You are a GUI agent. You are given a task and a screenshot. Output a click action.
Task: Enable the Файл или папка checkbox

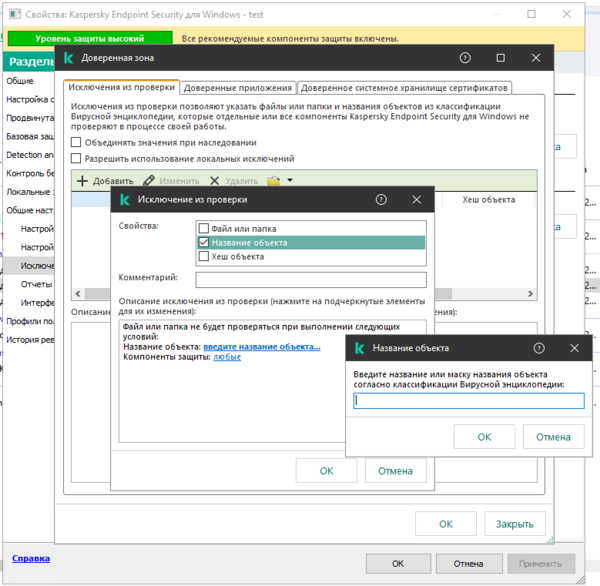(204, 228)
